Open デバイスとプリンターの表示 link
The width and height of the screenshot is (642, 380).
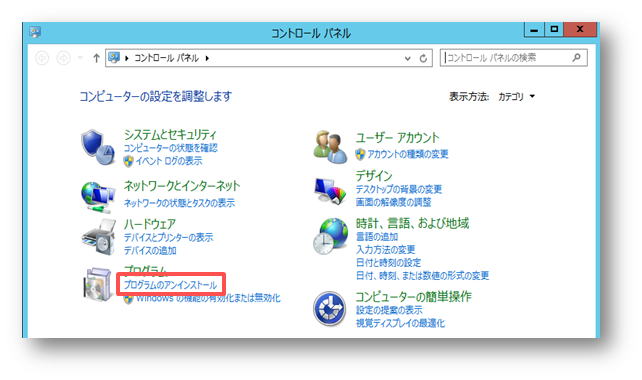point(168,237)
